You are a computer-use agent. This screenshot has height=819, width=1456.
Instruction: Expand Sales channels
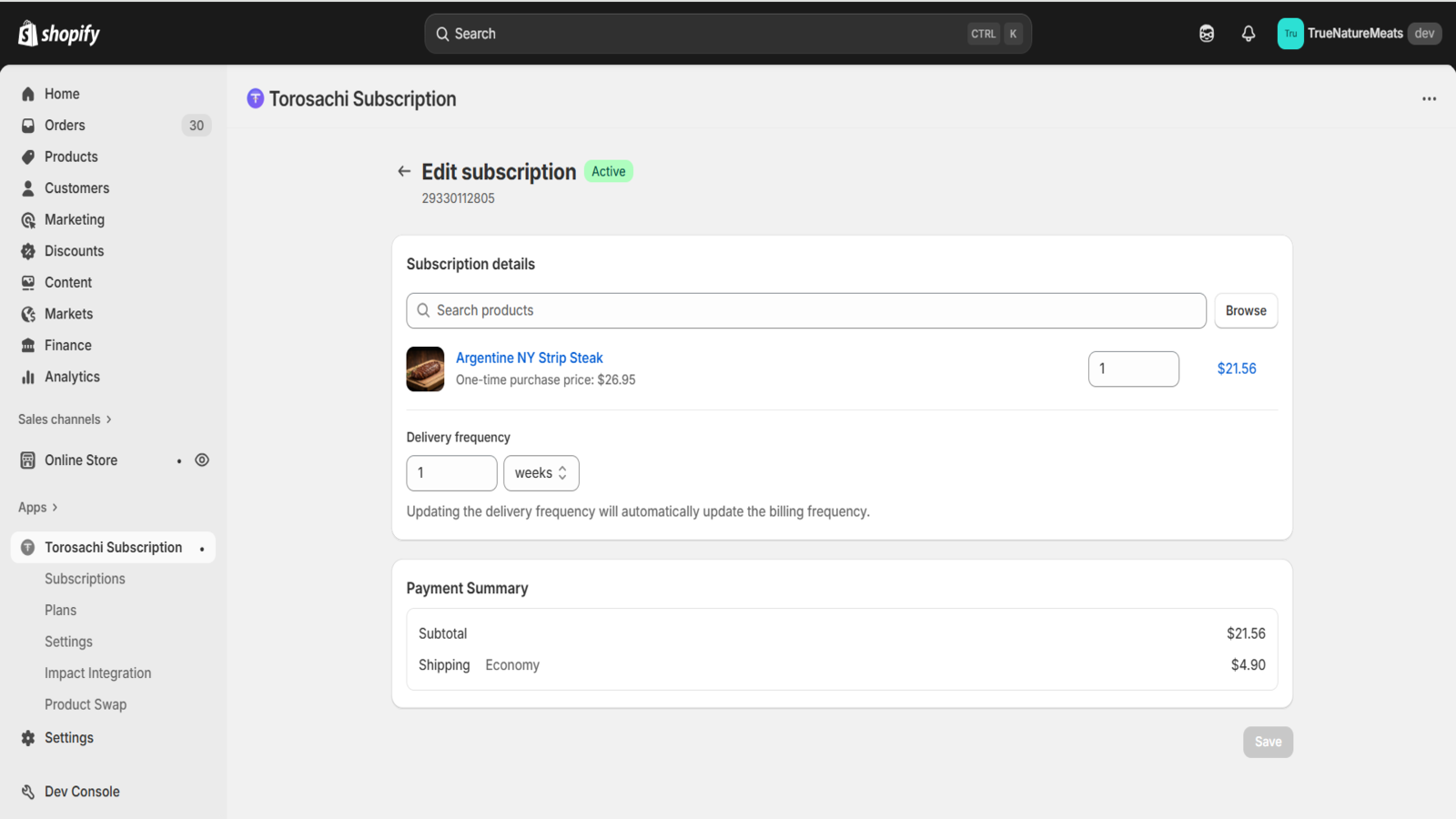point(65,420)
